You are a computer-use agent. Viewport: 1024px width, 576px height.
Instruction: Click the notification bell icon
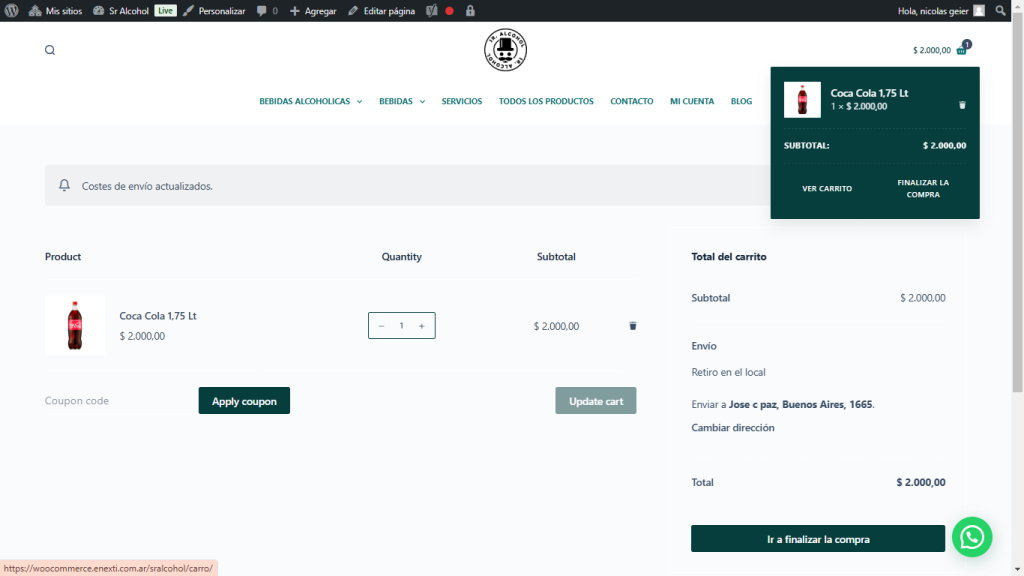tap(64, 185)
